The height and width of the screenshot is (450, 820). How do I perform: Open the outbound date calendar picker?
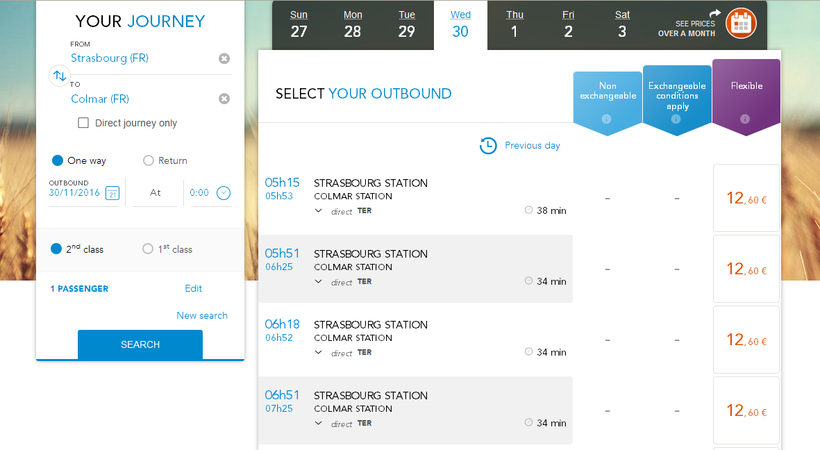113,193
